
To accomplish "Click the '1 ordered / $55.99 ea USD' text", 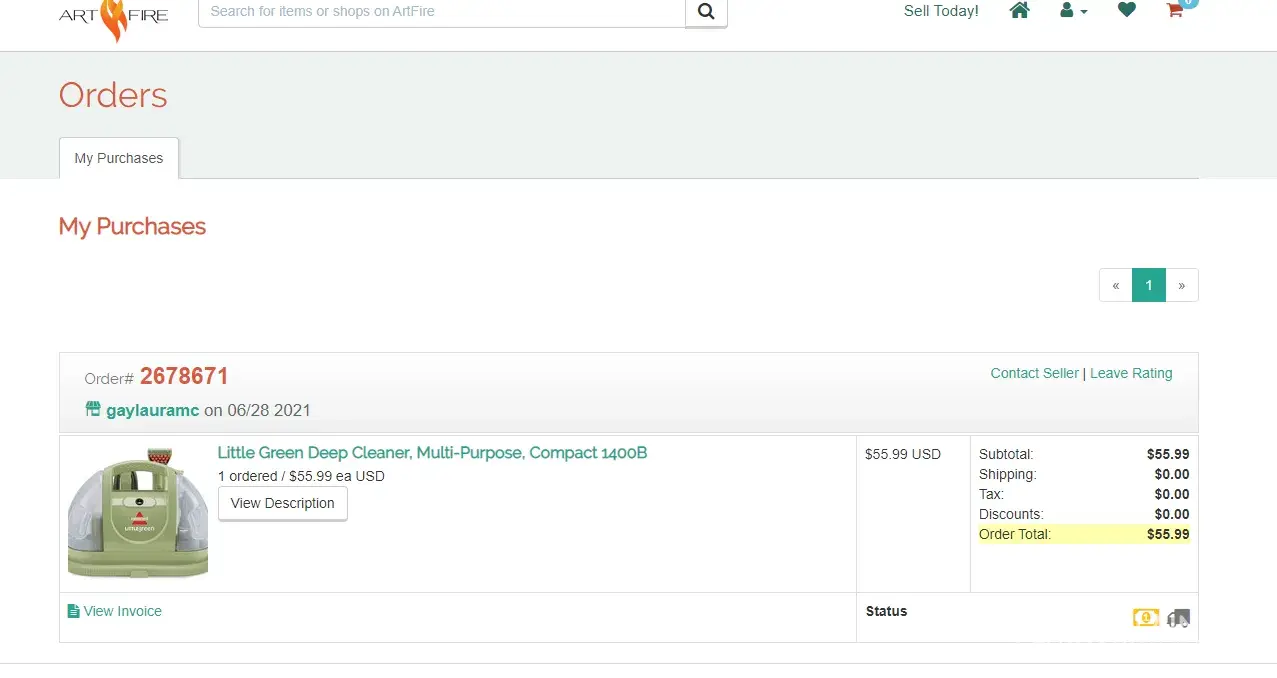I will 301,476.
